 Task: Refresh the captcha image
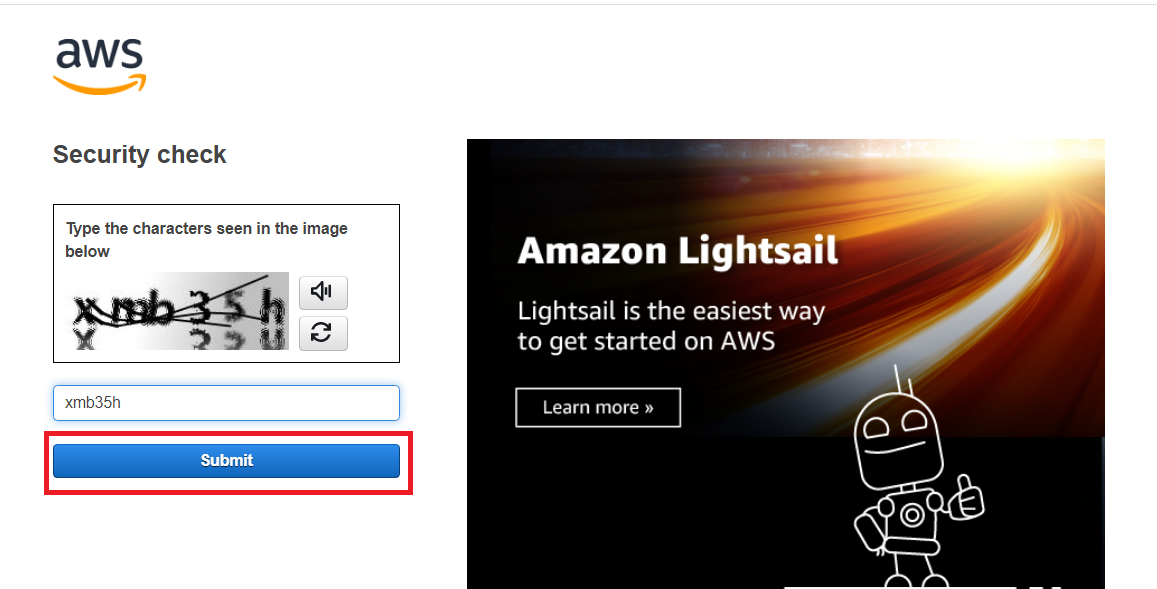(322, 333)
